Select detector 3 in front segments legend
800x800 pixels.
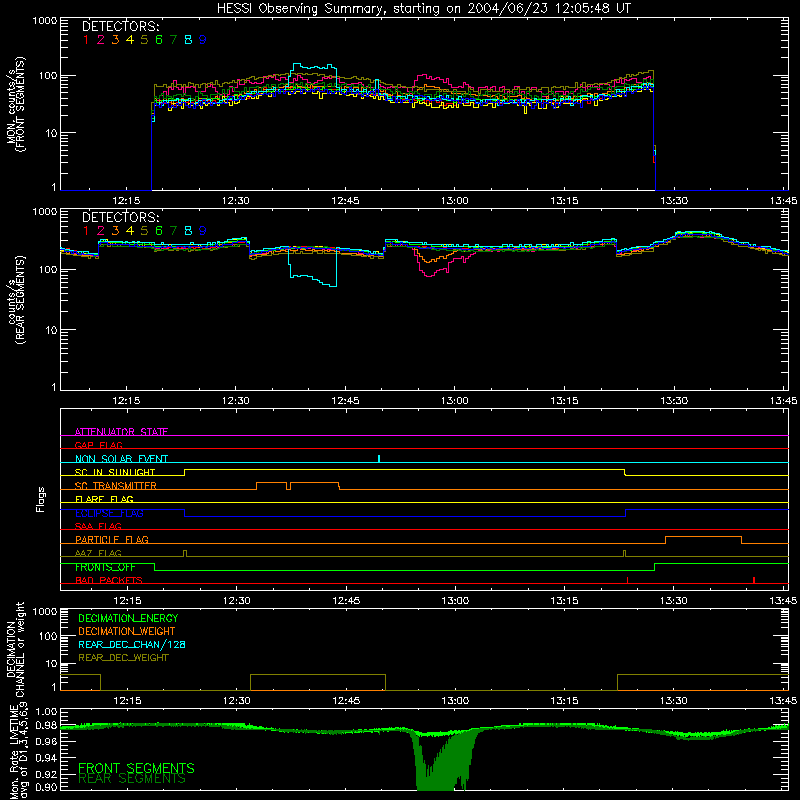click(115, 40)
